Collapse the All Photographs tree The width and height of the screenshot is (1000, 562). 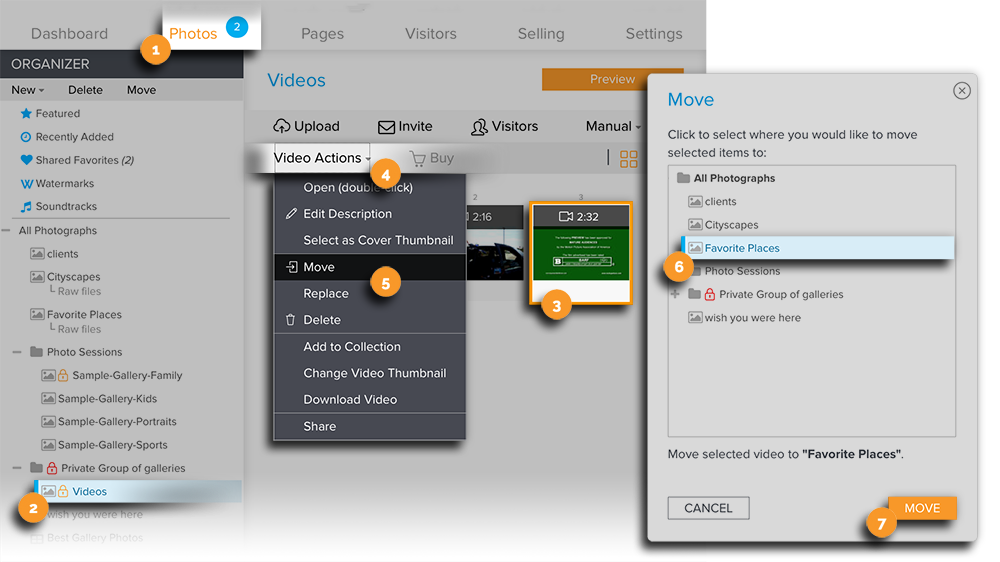coord(6,230)
